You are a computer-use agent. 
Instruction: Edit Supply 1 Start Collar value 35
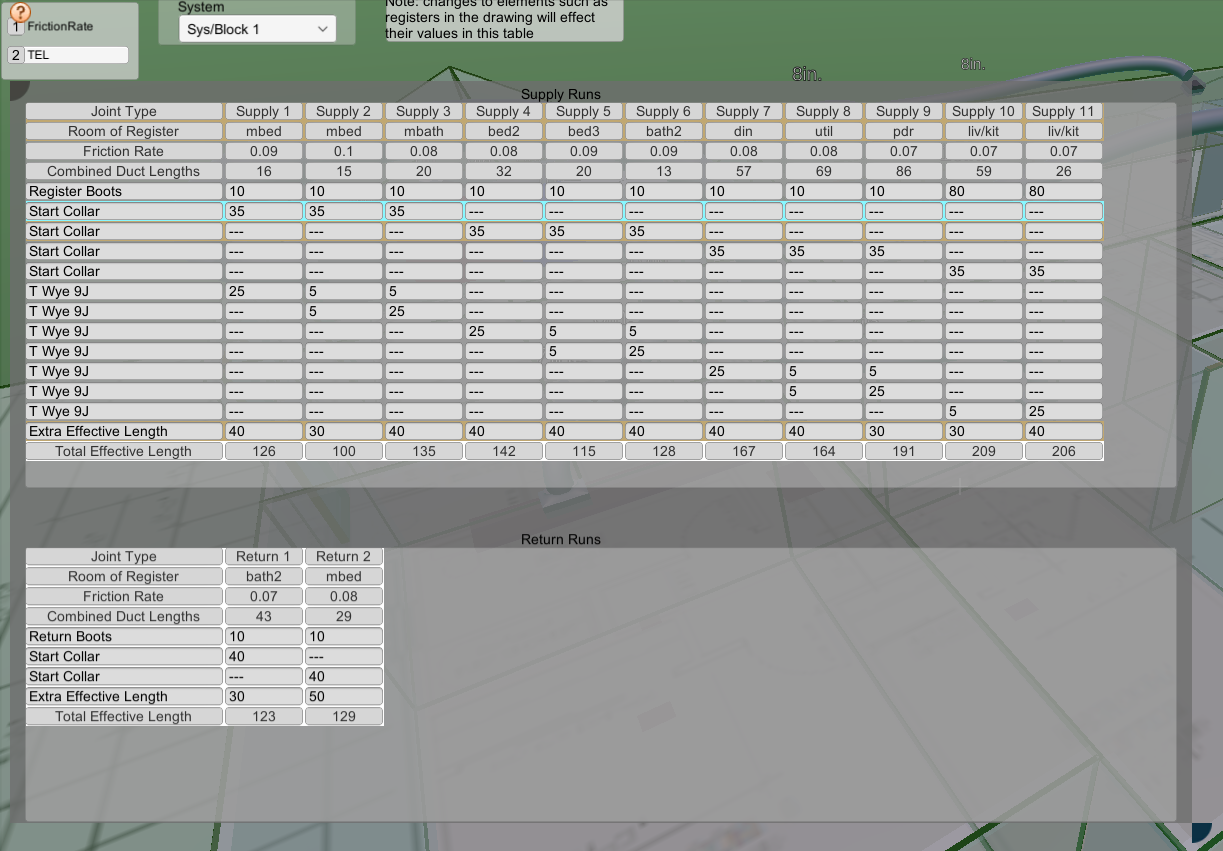[x=263, y=211]
